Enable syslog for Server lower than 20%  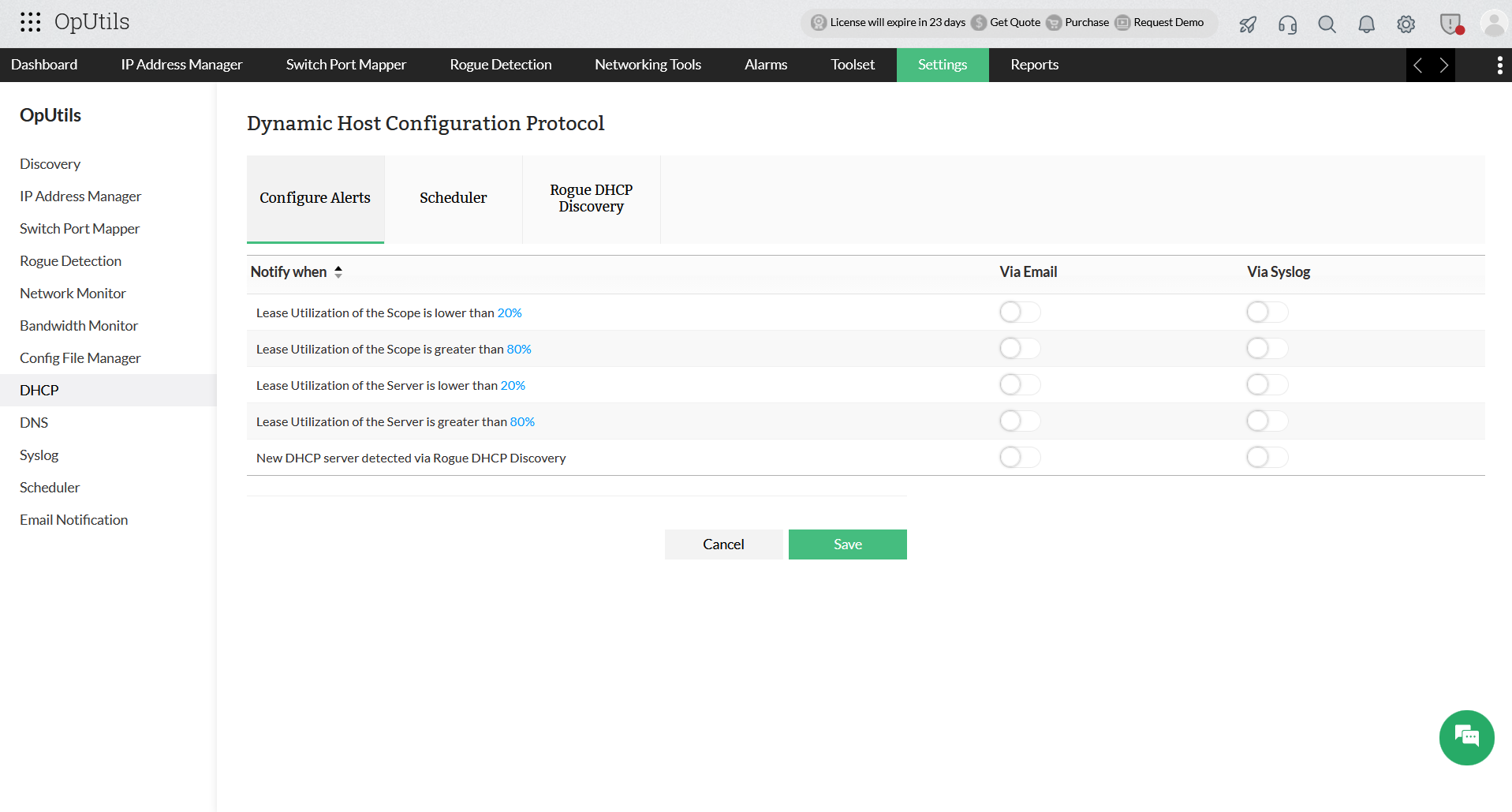pos(1267,385)
